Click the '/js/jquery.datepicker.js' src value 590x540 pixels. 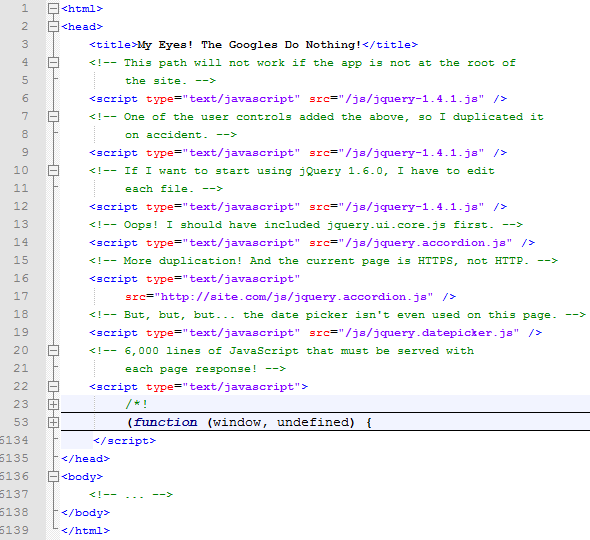tap(429, 333)
